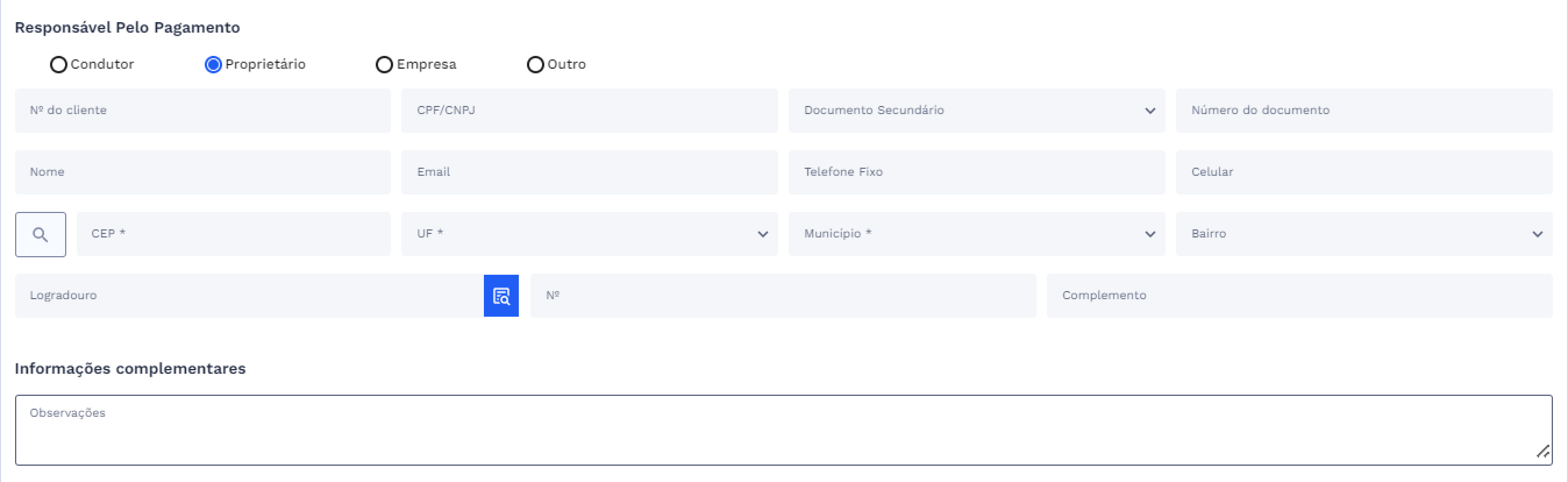Click the Número do documento field
The width and height of the screenshot is (1568, 482).
(1363, 111)
